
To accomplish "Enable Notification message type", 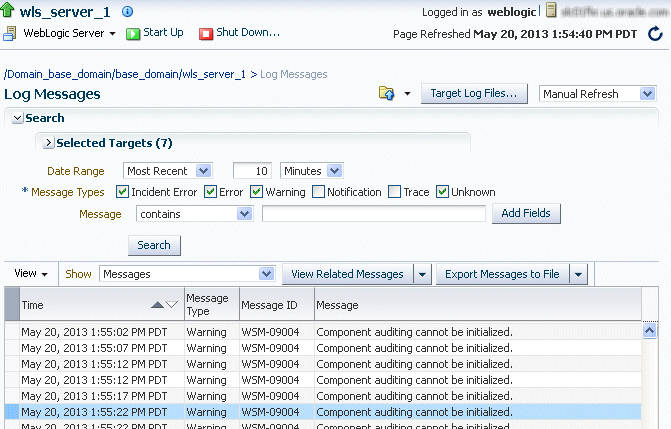I will (318, 192).
